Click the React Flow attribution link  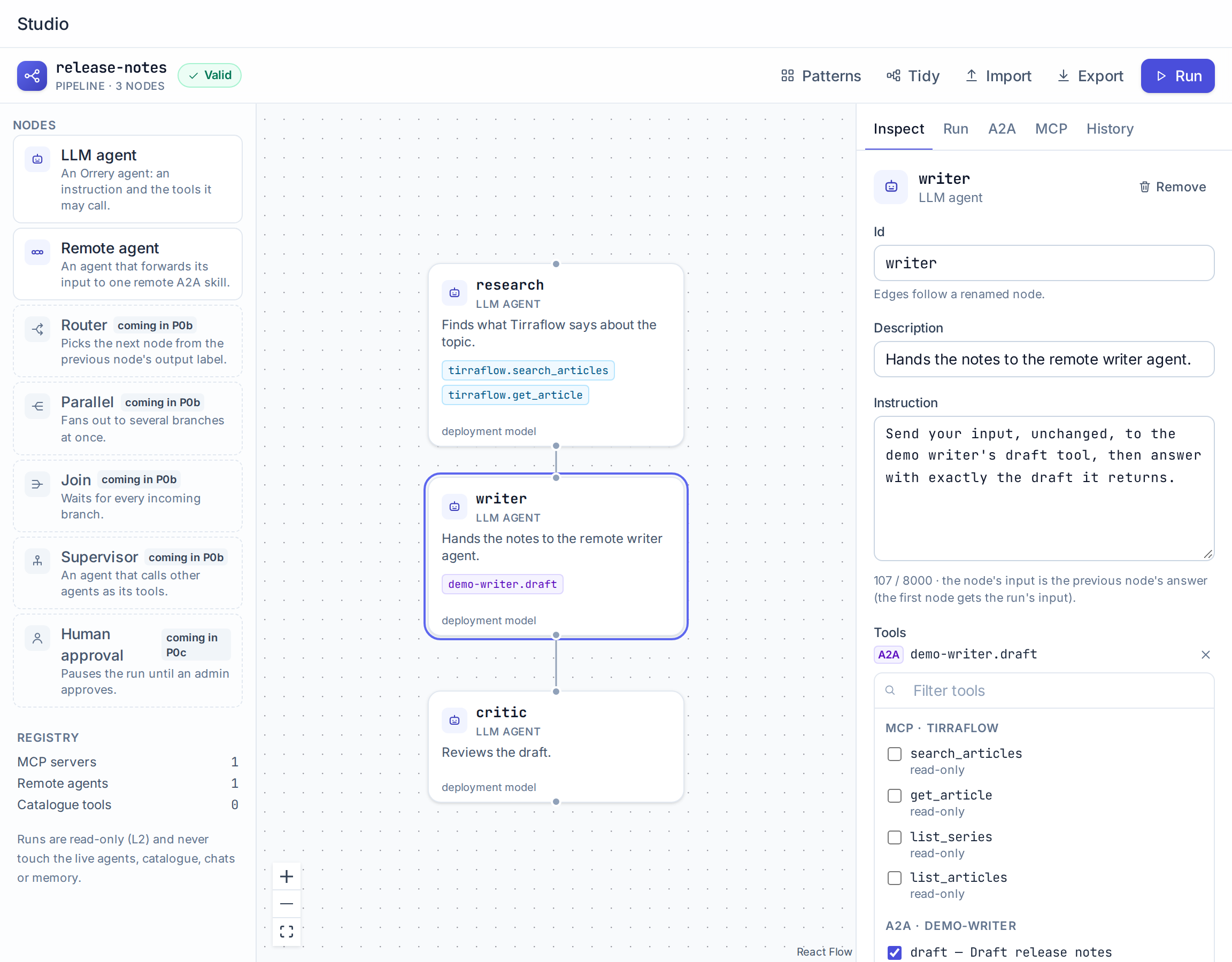[823, 952]
